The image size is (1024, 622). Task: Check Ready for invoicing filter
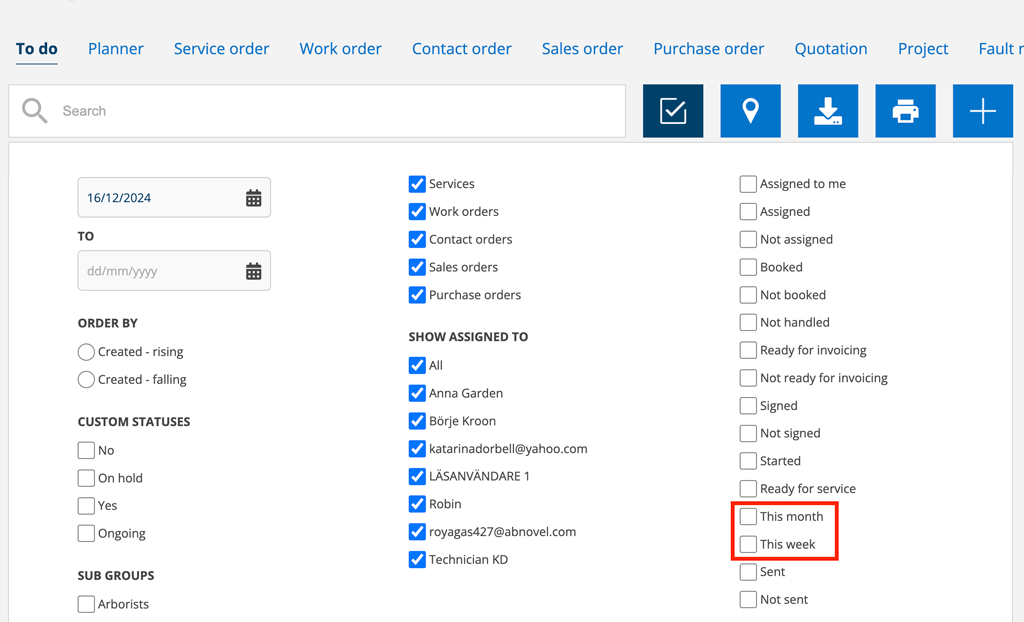pyautogui.click(x=748, y=350)
